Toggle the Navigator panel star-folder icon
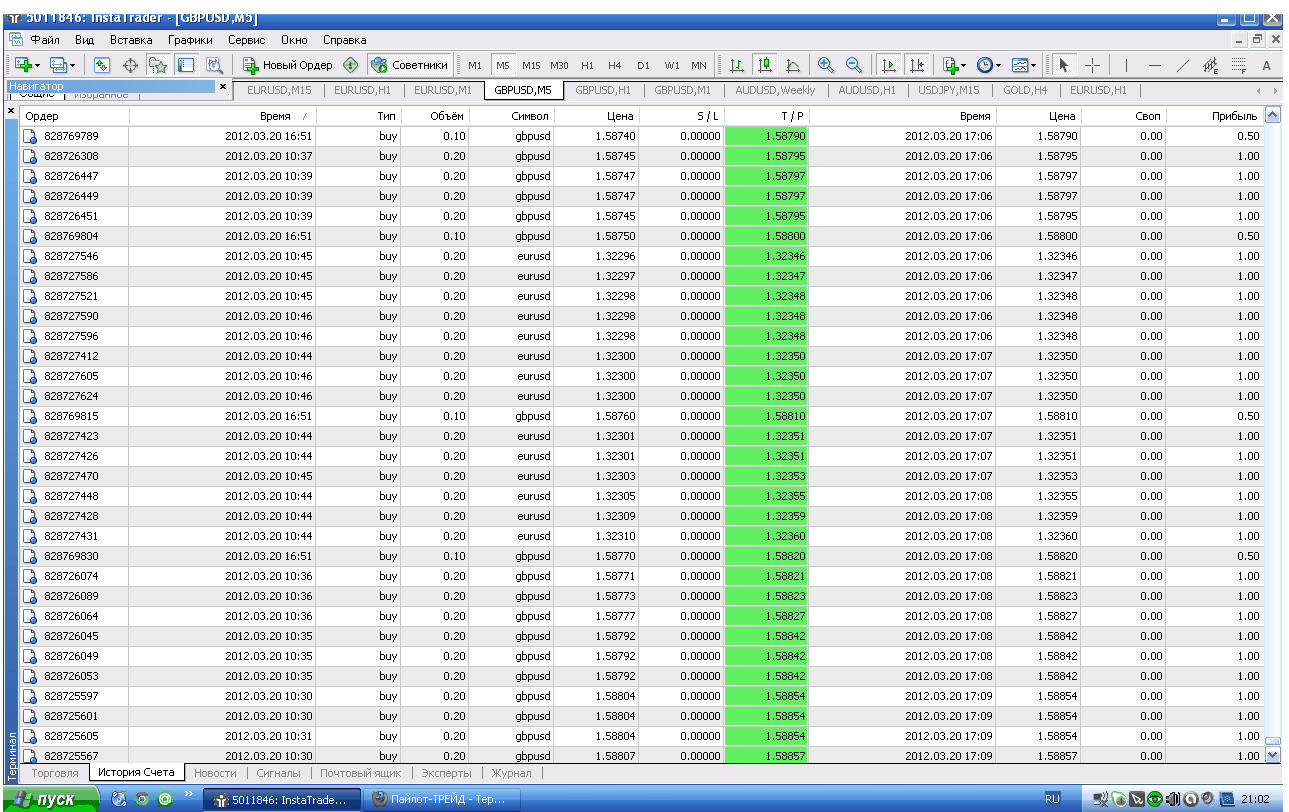The width and height of the screenshot is (1289, 812). click(158, 65)
